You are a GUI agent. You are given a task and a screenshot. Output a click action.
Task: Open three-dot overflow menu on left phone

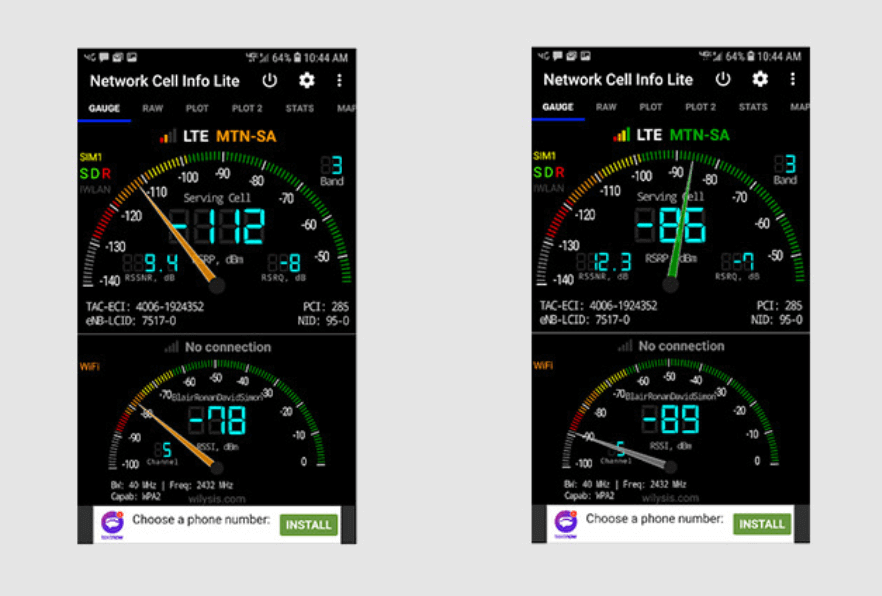340,81
